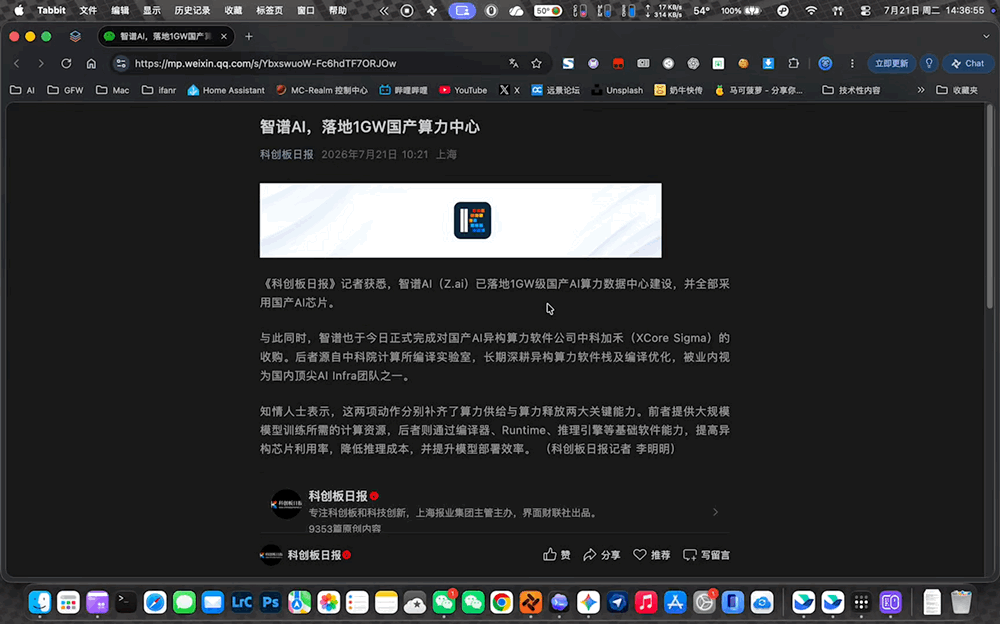Open Google Chrome from the dock

(x=501, y=602)
